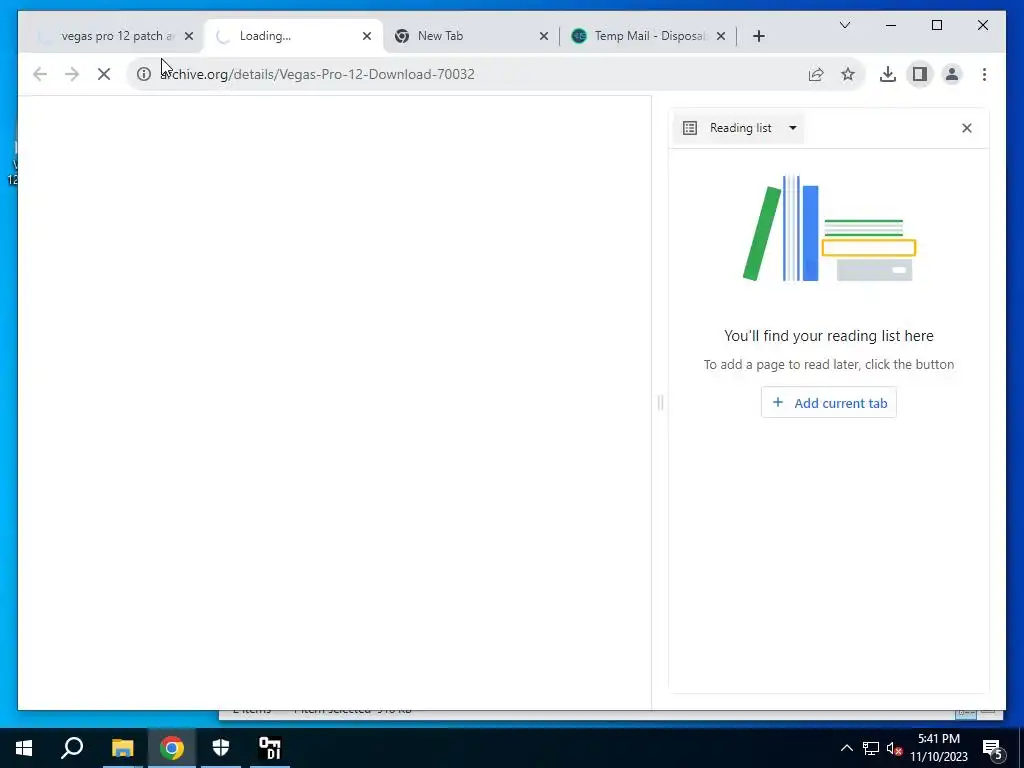The image size is (1024, 768).
Task: Open the Windows Start menu
Action: (x=24, y=748)
